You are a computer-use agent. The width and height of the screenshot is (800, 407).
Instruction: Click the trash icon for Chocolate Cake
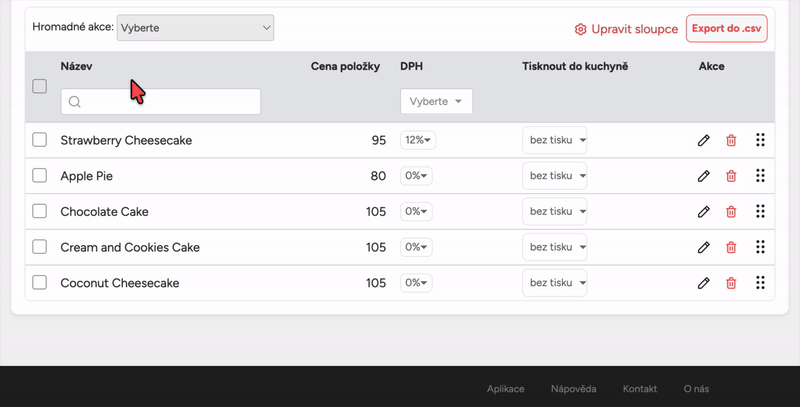[x=731, y=212]
